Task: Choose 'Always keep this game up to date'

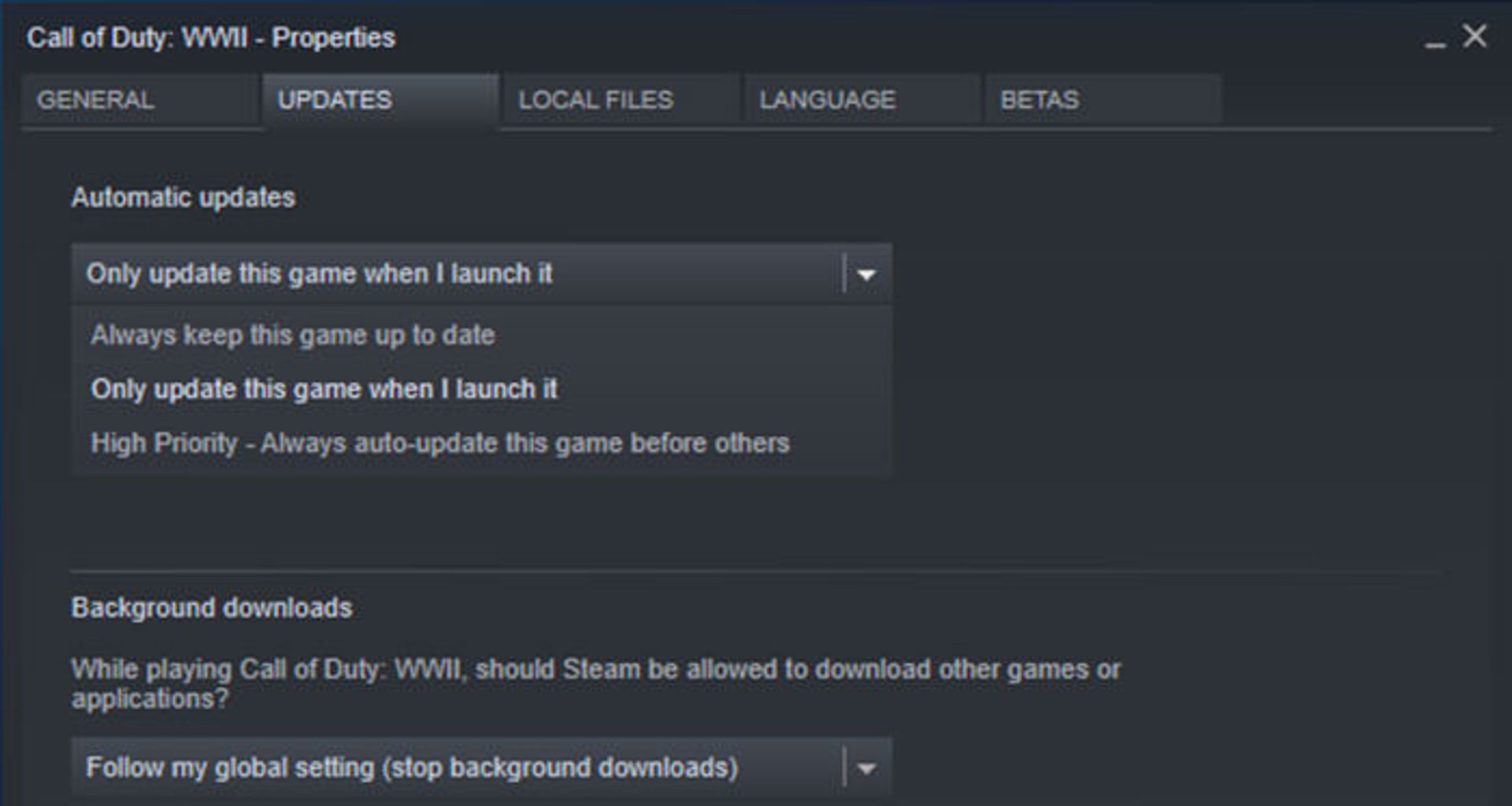Action: click(482, 335)
